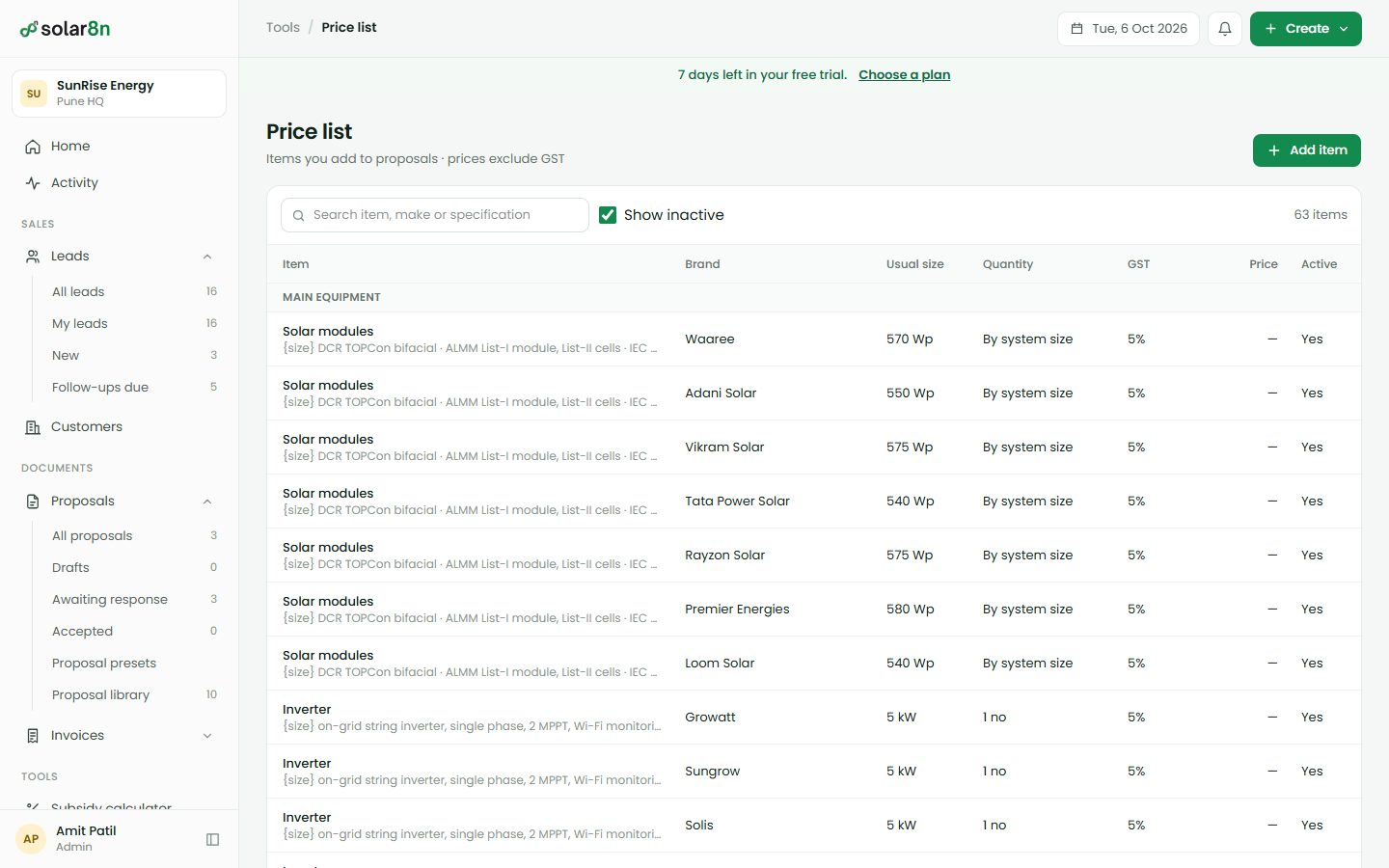Click plus icon in Add item button

click(x=1274, y=150)
